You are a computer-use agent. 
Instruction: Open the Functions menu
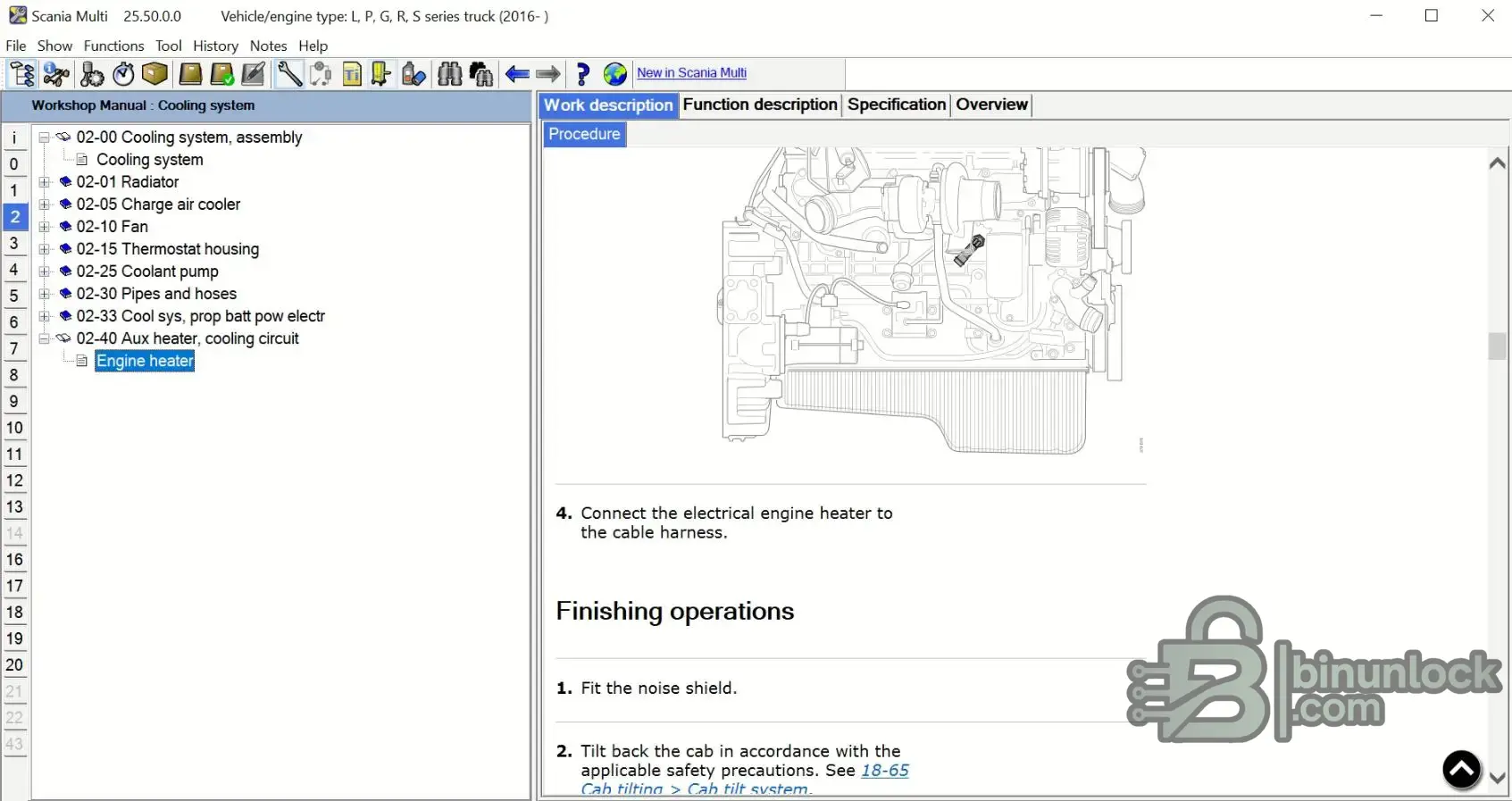(113, 46)
